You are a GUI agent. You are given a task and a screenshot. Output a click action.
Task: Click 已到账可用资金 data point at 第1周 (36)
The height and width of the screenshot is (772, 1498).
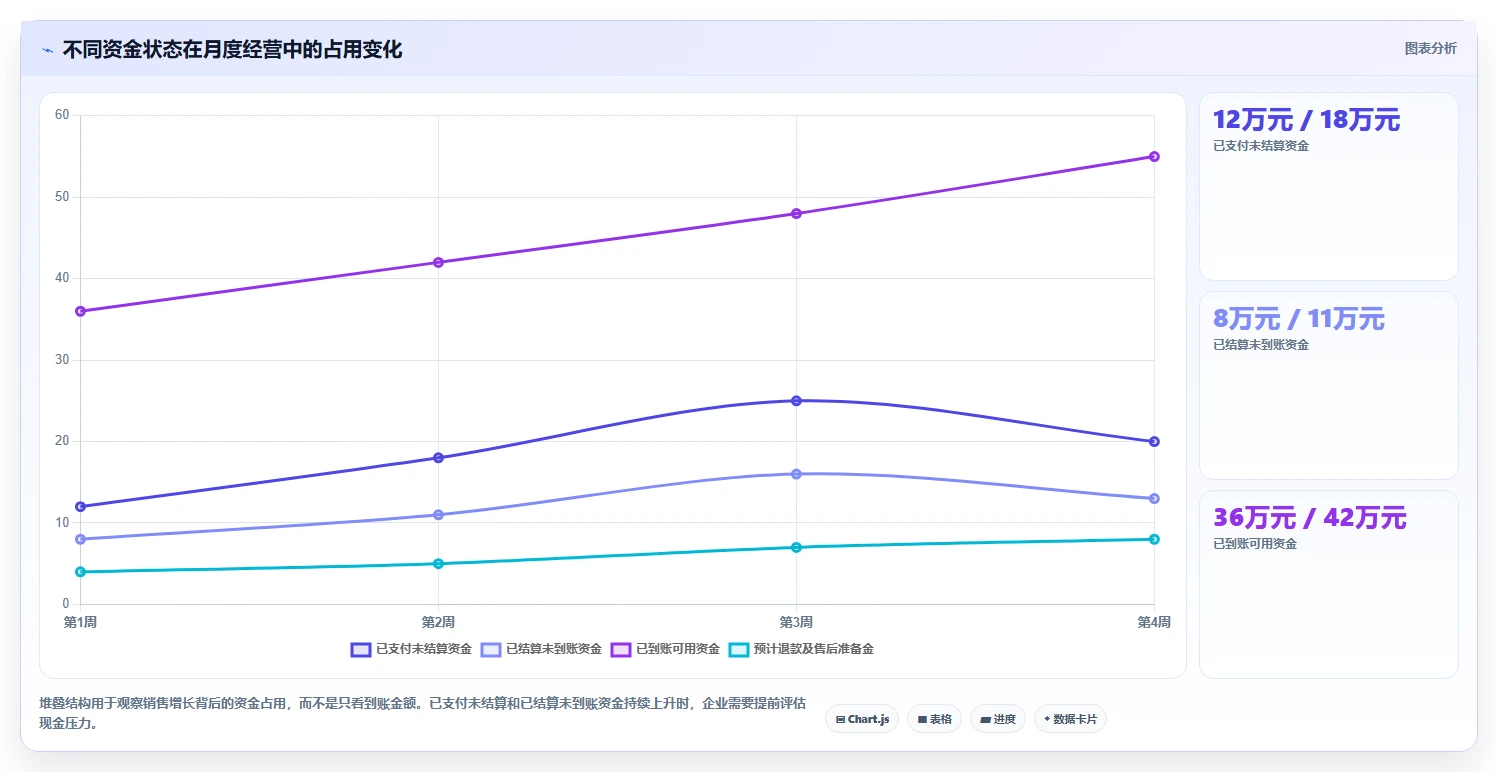click(x=80, y=311)
